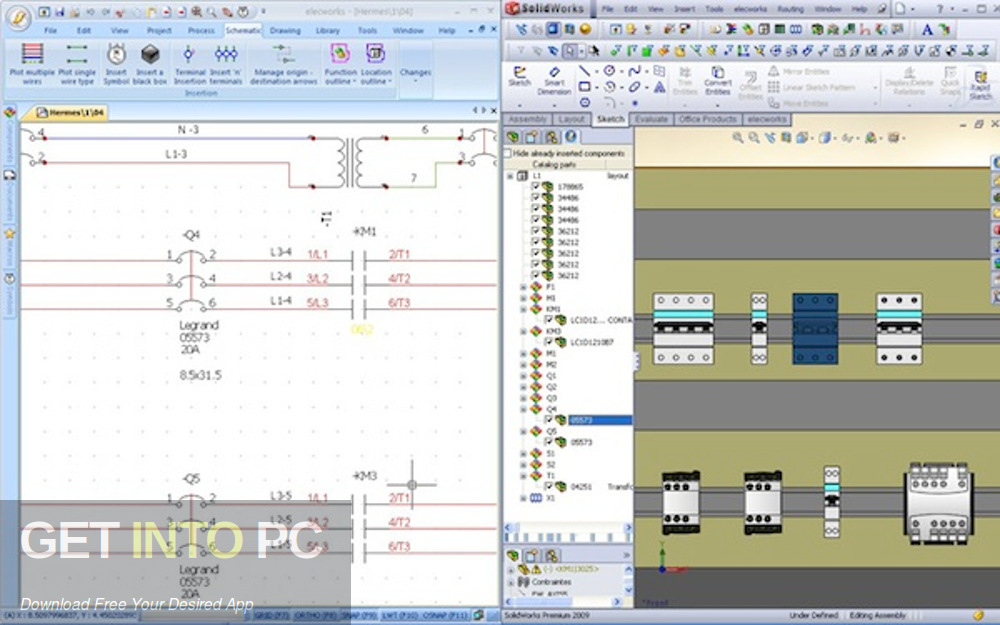Viewport: 1000px width, 625px height.
Task: Expand the Q2 tree node
Action: [x=524, y=387]
